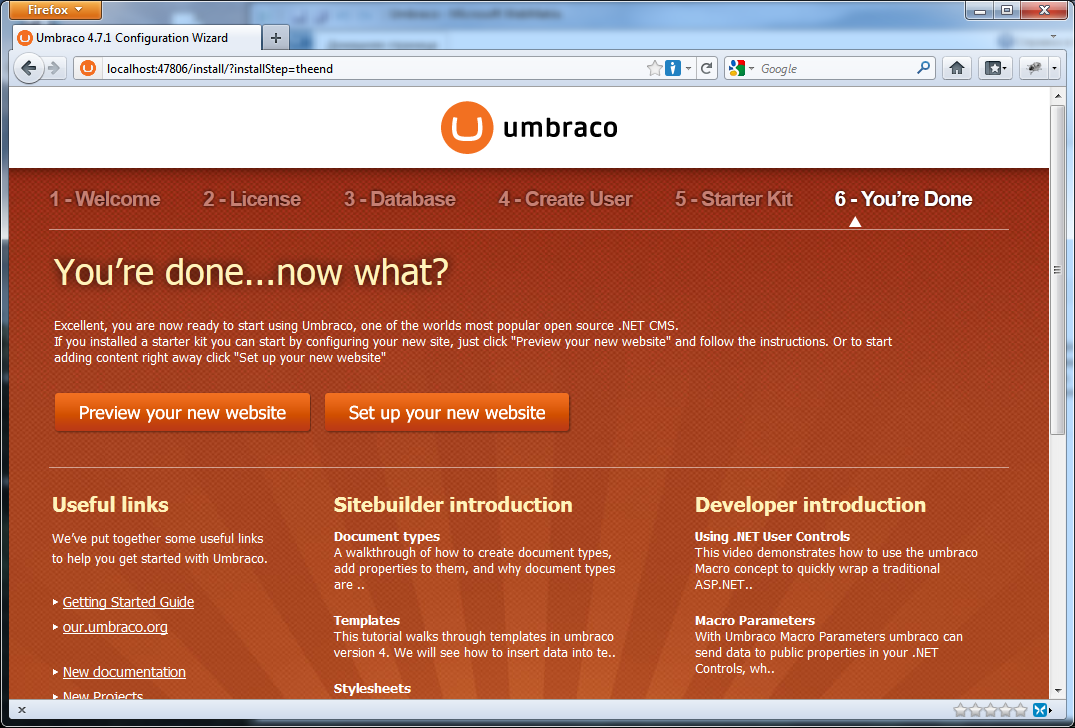Click the blue info icon in address bar
The width and height of the screenshot is (1075, 728).
[673, 69]
